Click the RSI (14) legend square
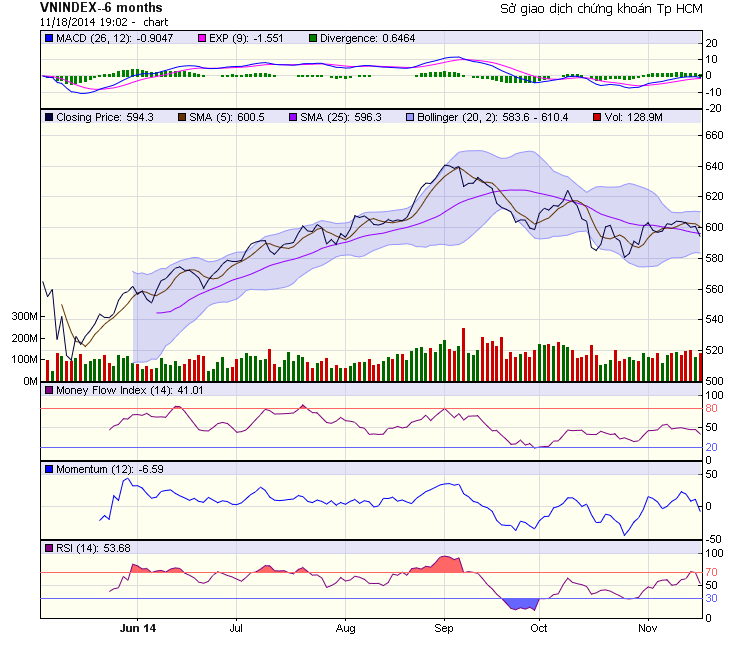This screenshot has width=742, height=649. (49, 547)
